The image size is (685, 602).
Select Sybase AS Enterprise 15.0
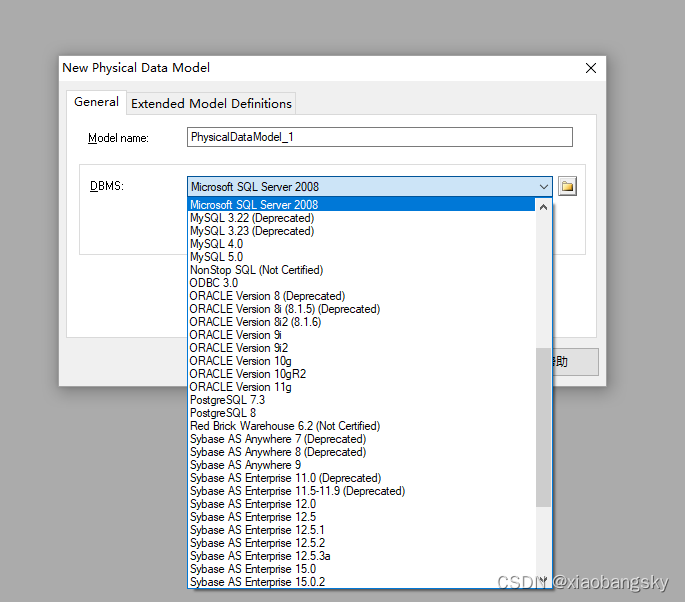pos(361,569)
